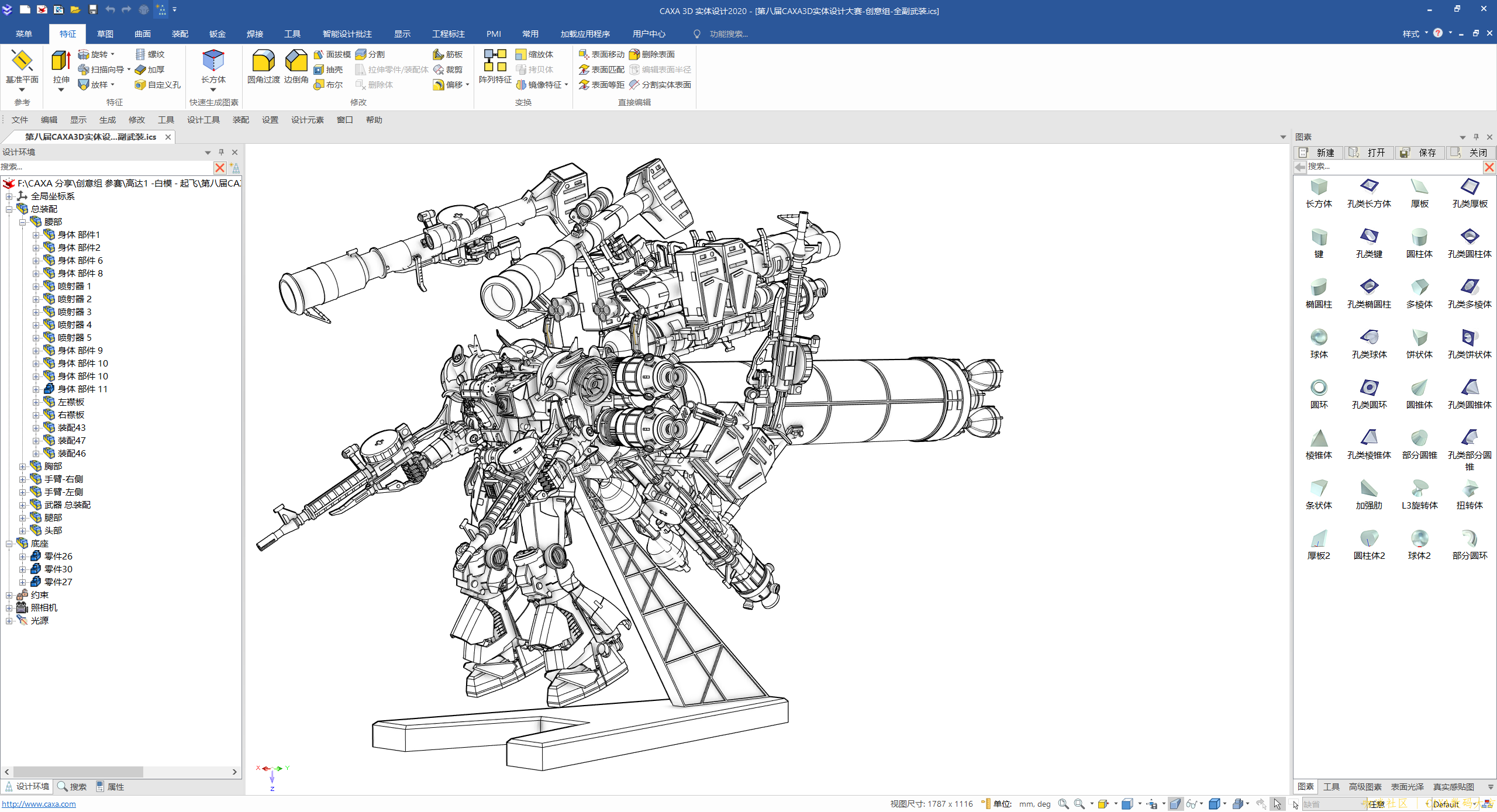Click the 裁剪 trim tool
Screen dimensions: 1497x812
(x=448, y=70)
